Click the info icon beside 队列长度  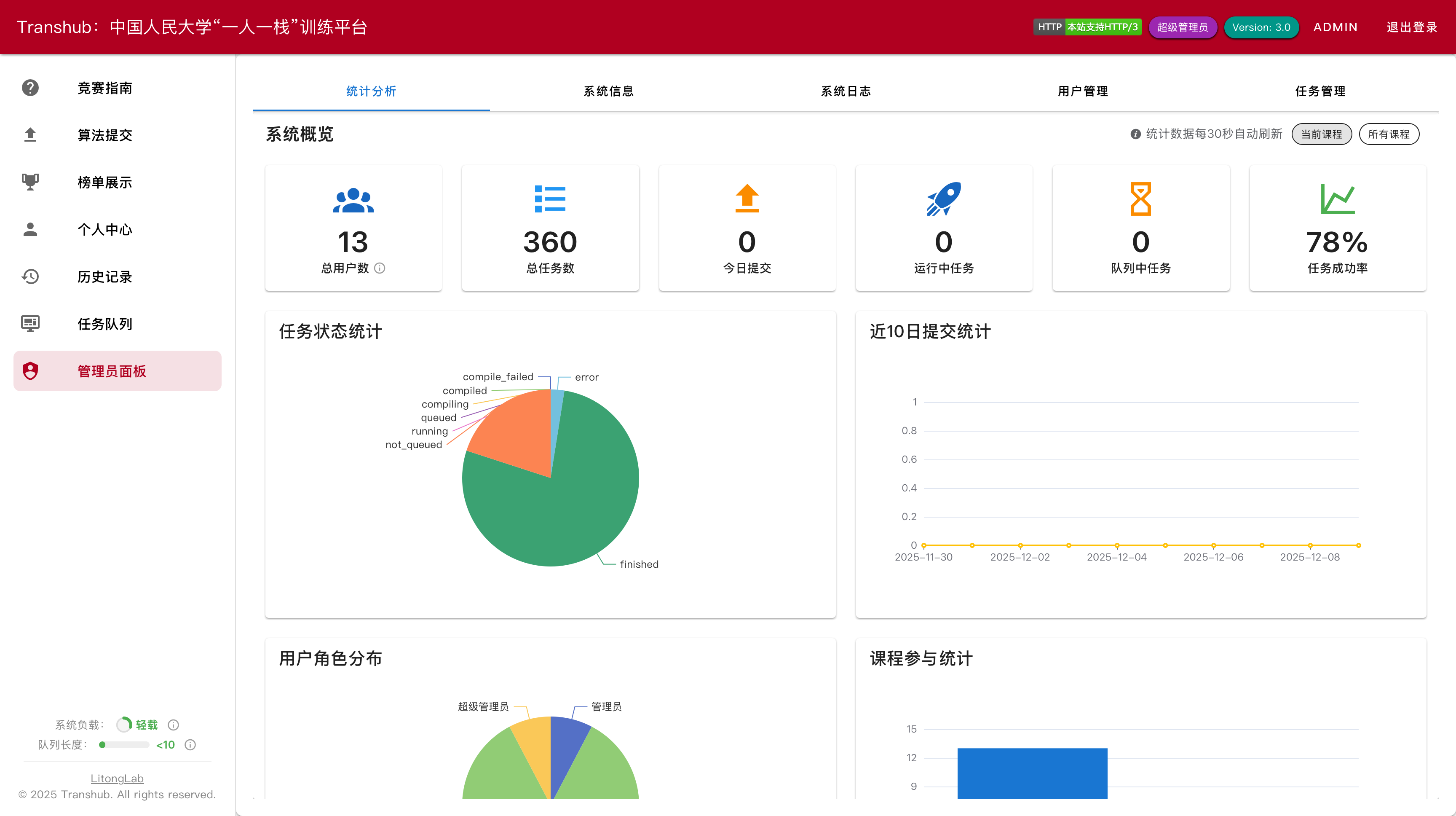point(190,745)
